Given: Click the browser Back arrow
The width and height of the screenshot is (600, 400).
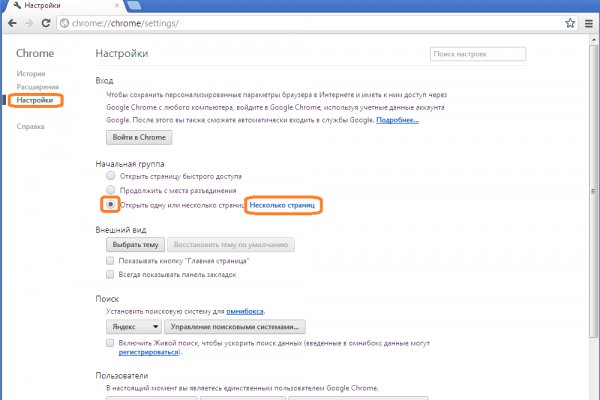Looking at the screenshot, I should [x=11, y=22].
